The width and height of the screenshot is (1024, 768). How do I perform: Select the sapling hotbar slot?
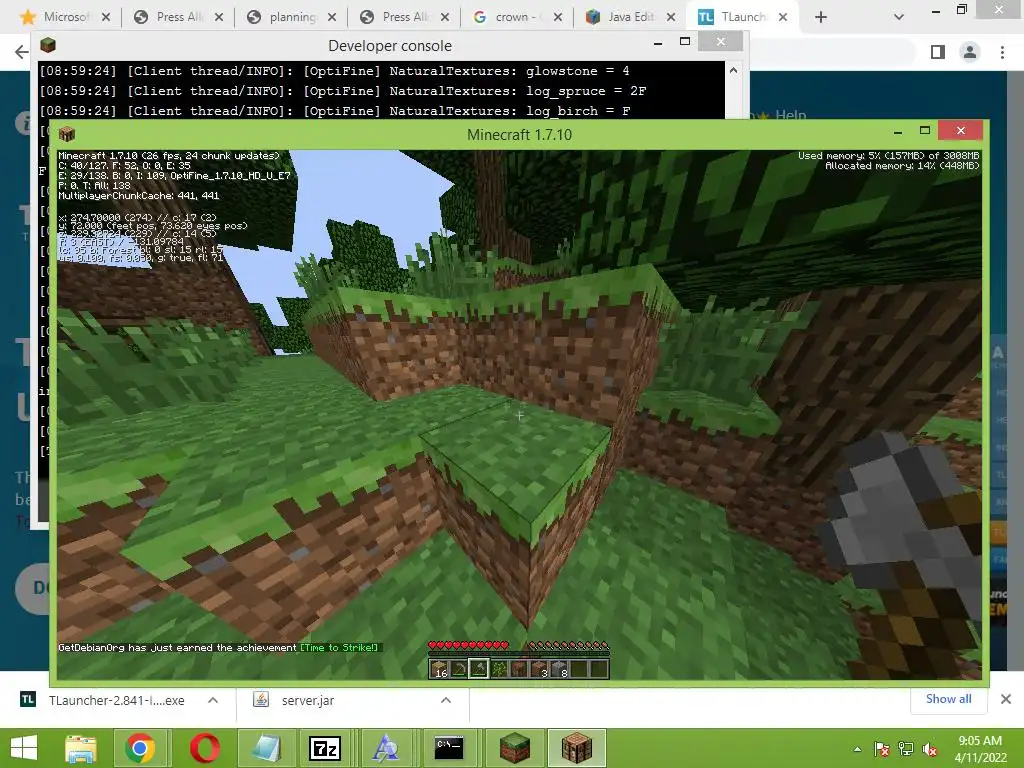[x=499, y=669]
